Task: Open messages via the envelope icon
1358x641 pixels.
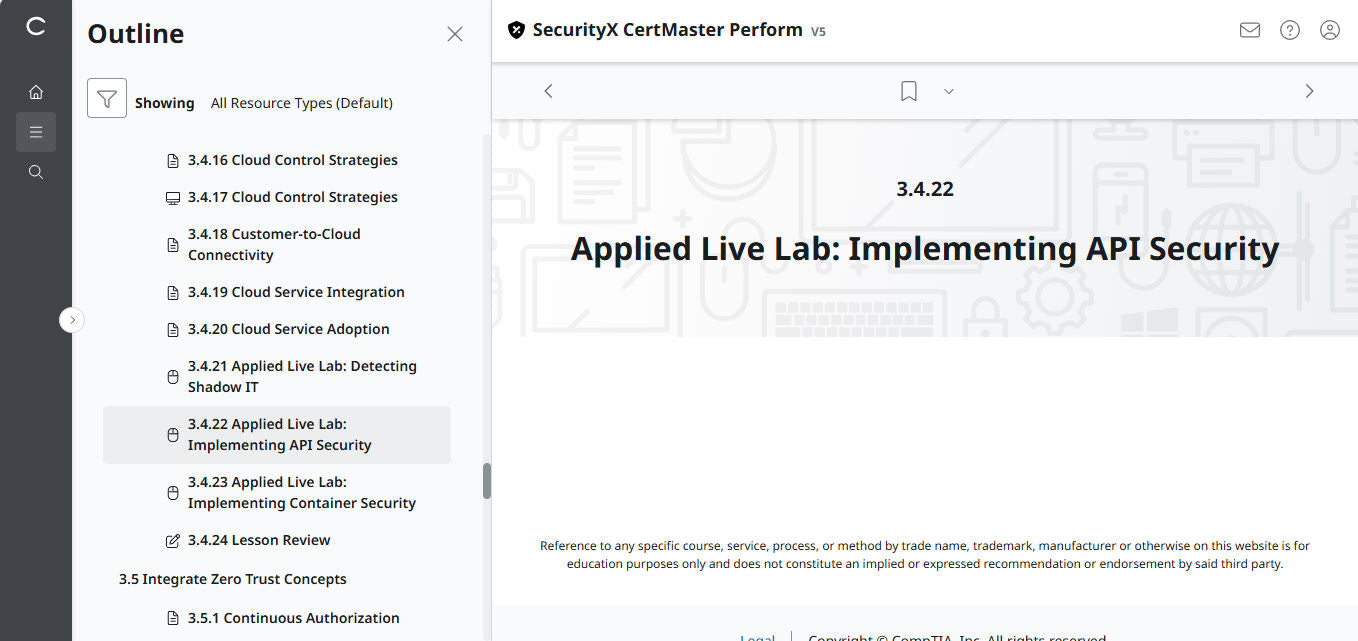Action: click(x=1249, y=30)
